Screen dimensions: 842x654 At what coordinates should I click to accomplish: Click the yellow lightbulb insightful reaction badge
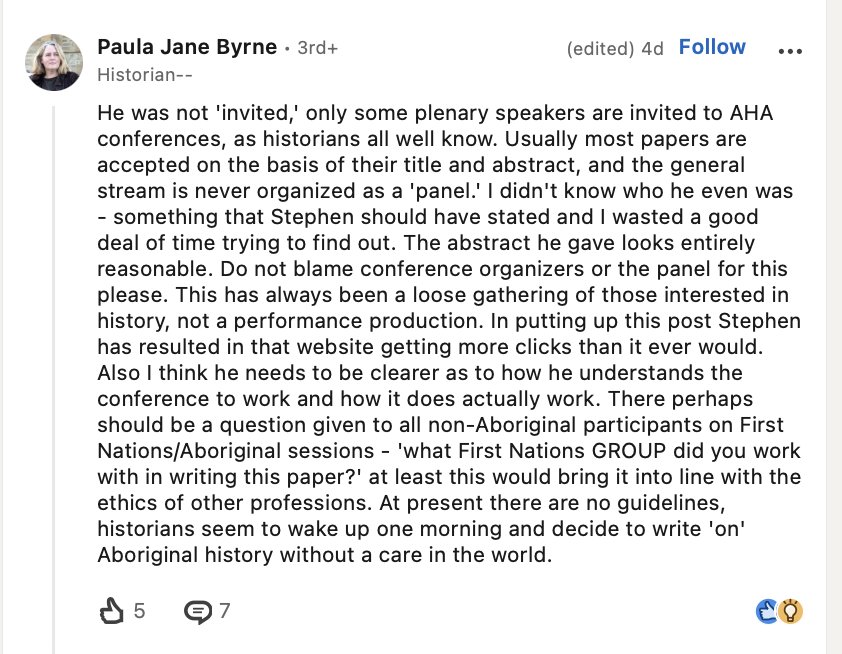[790, 611]
